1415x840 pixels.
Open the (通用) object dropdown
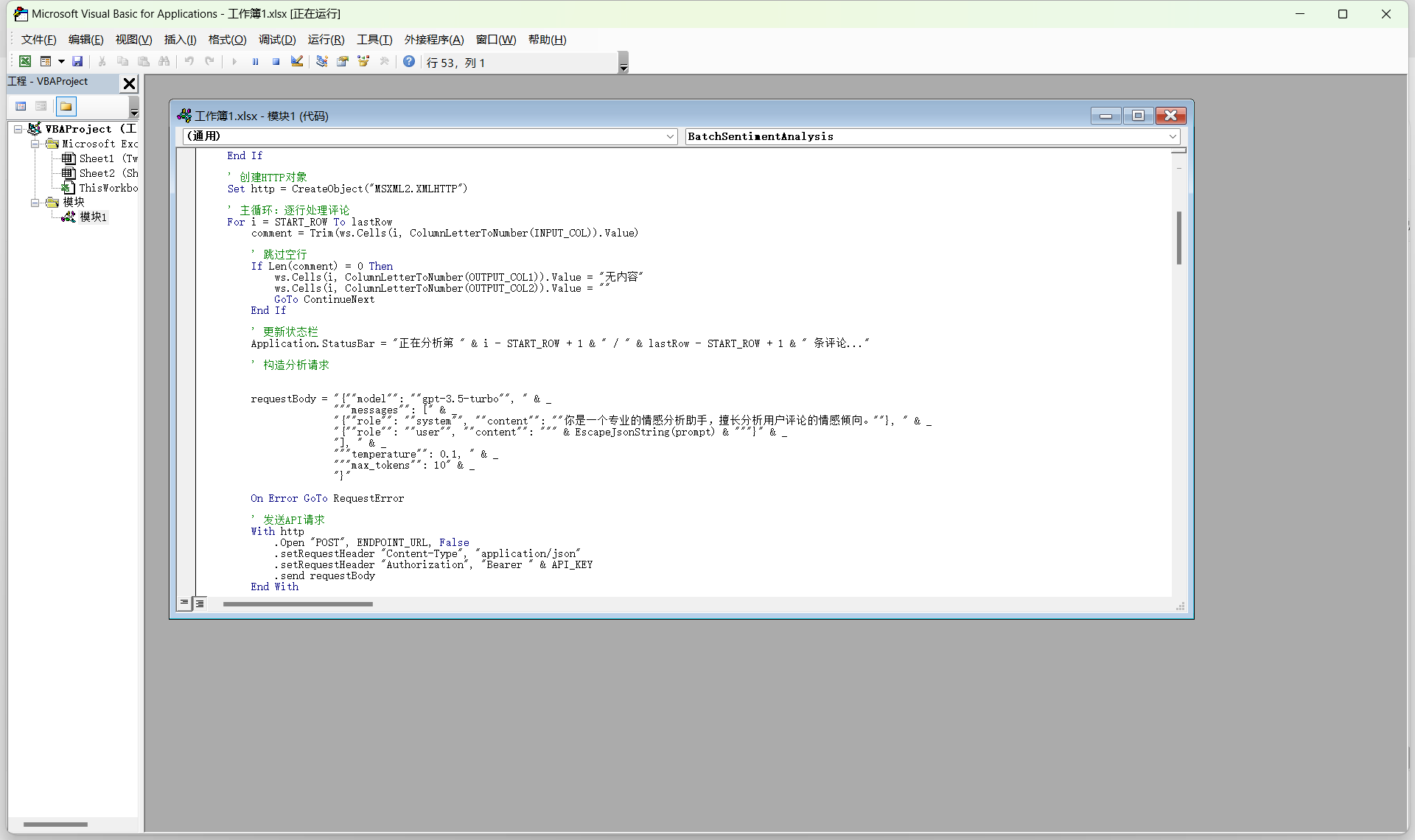click(x=670, y=136)
